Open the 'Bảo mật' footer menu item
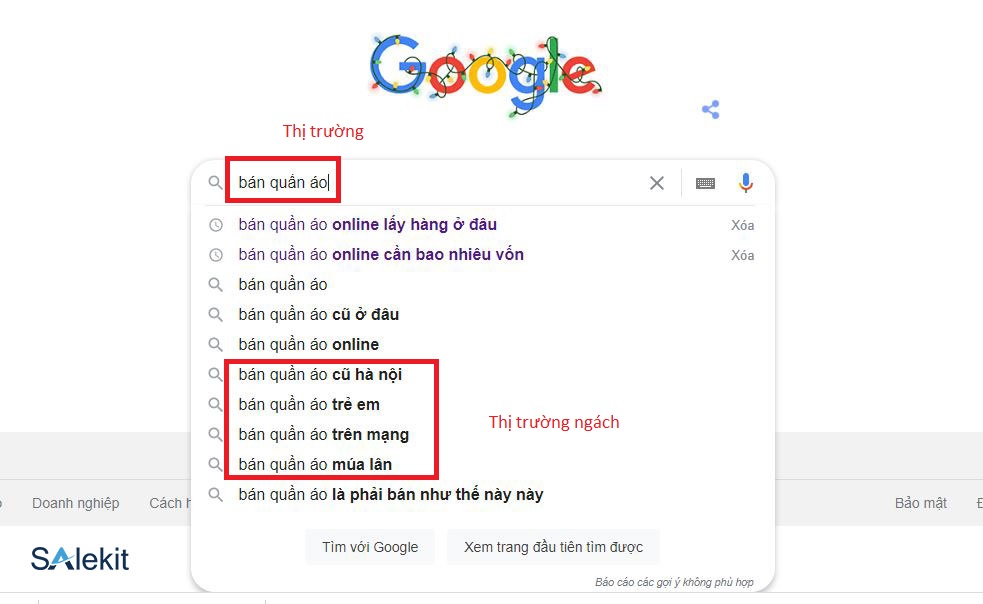Screen dimensions: 983x604 pyautogui.click(x=920, y=503)
